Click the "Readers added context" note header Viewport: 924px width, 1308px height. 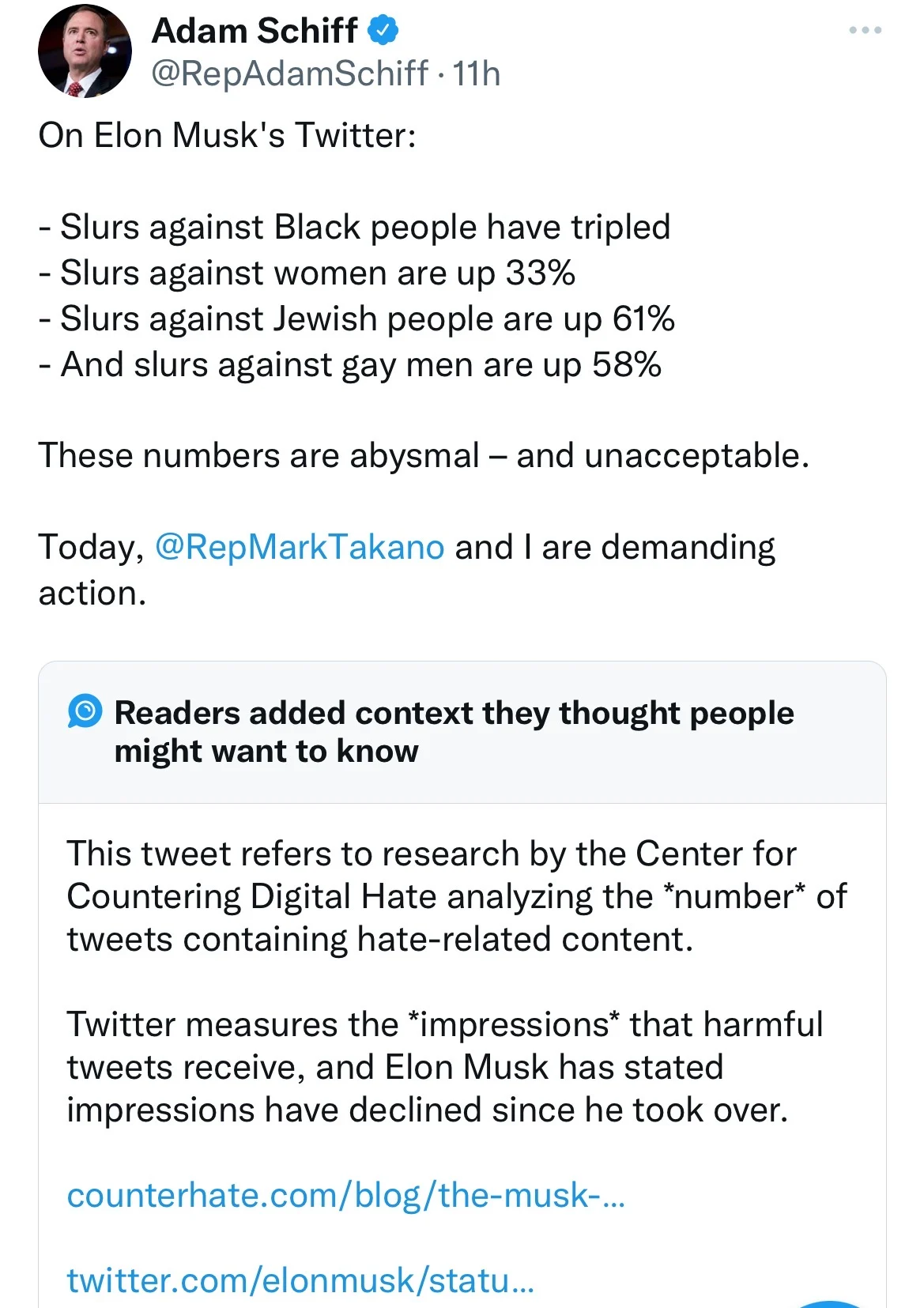(454, 731)
